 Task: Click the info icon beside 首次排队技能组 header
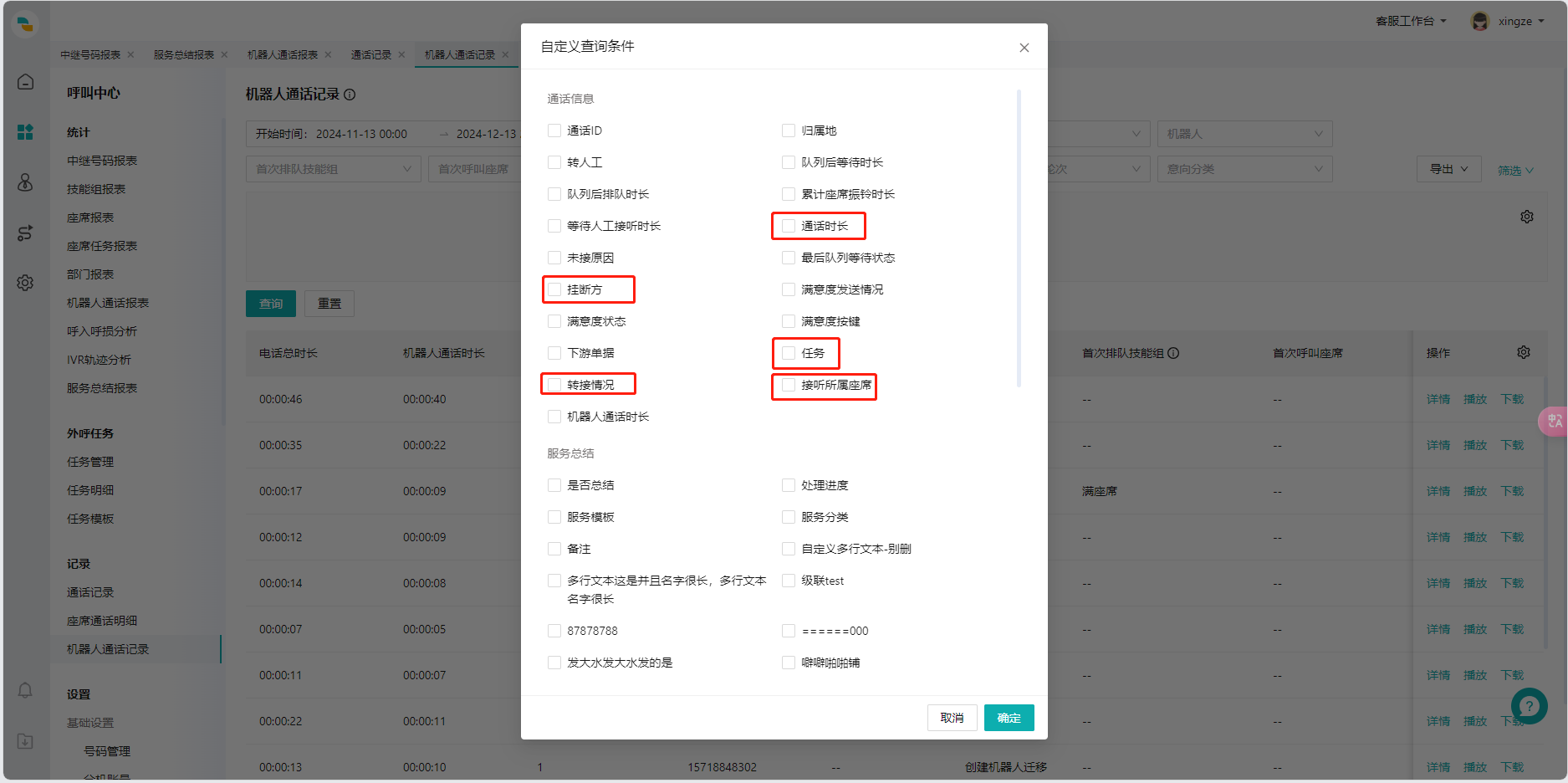pos(1173,353)
